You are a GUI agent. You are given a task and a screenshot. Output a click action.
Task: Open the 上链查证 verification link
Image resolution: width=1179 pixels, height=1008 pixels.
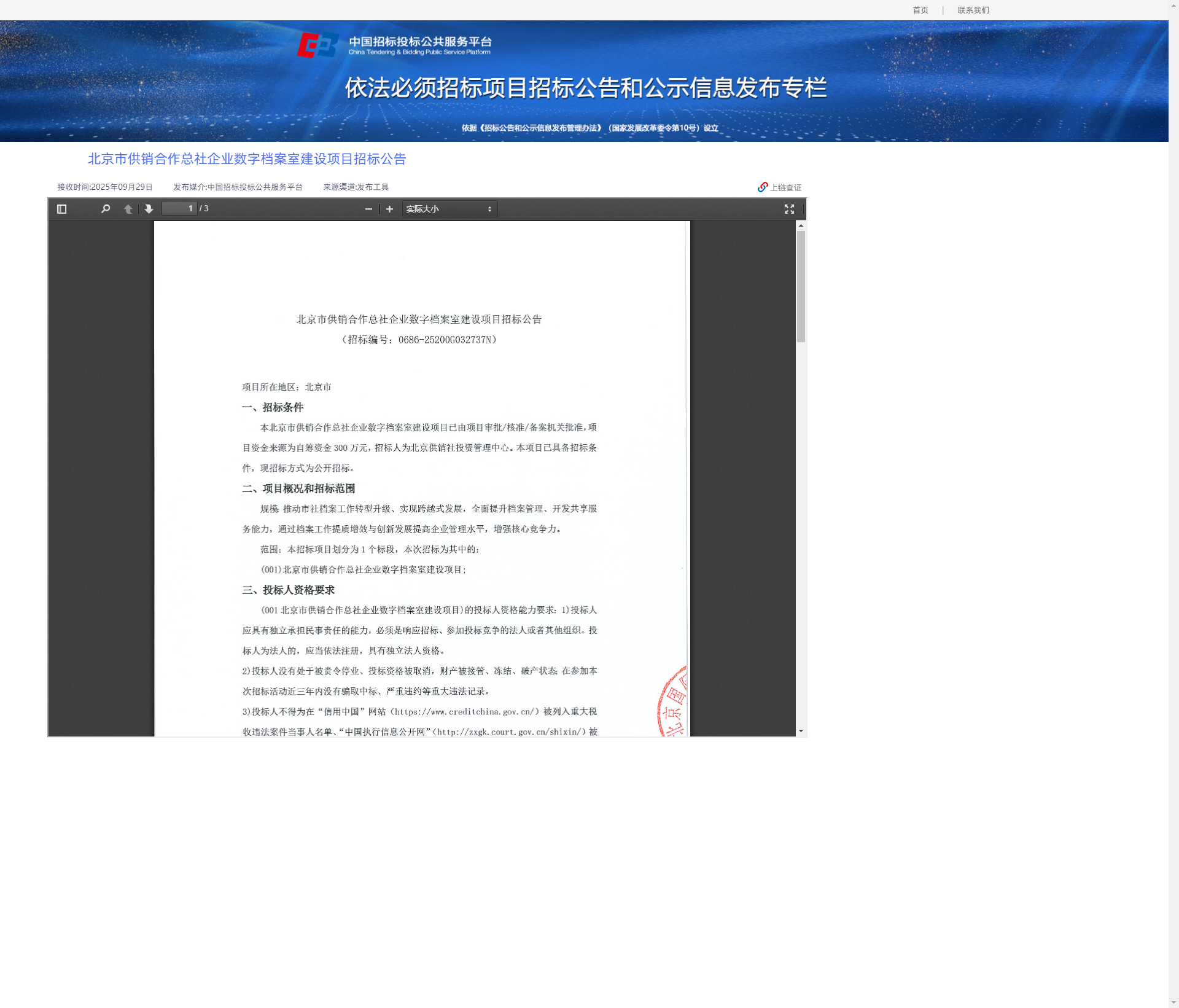(x=786, y=188)
